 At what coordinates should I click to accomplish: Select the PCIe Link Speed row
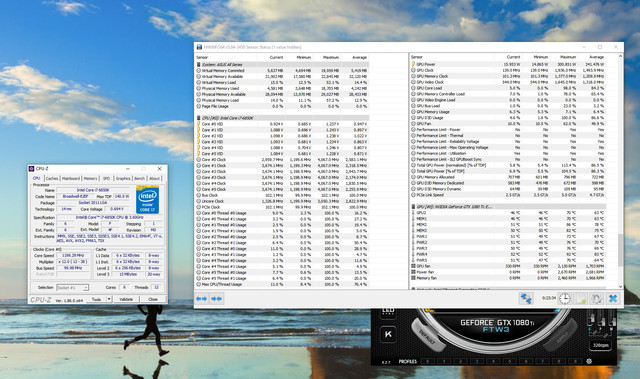coord(508,195)
